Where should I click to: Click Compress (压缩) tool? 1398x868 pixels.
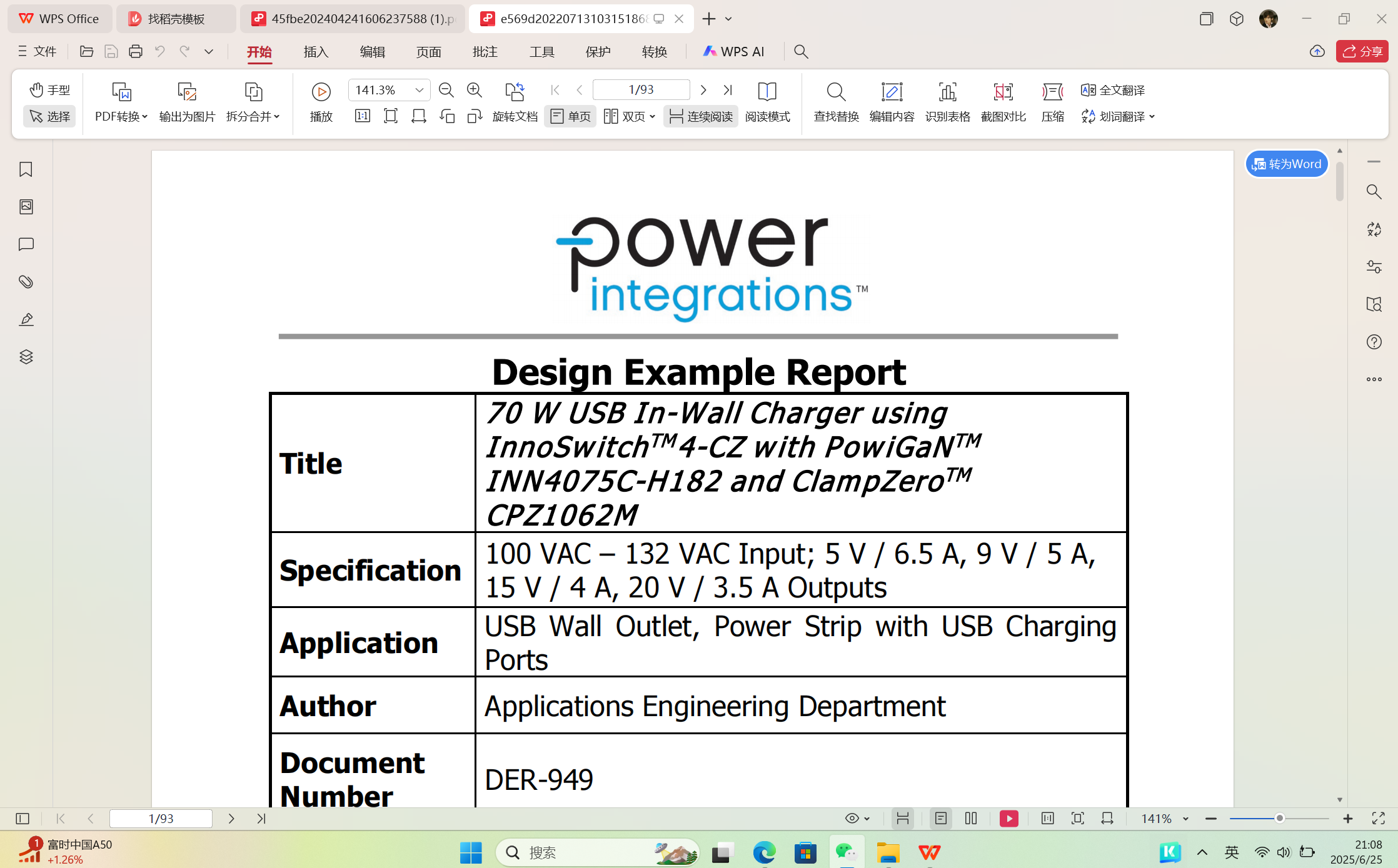click(x=1053, y=102)
